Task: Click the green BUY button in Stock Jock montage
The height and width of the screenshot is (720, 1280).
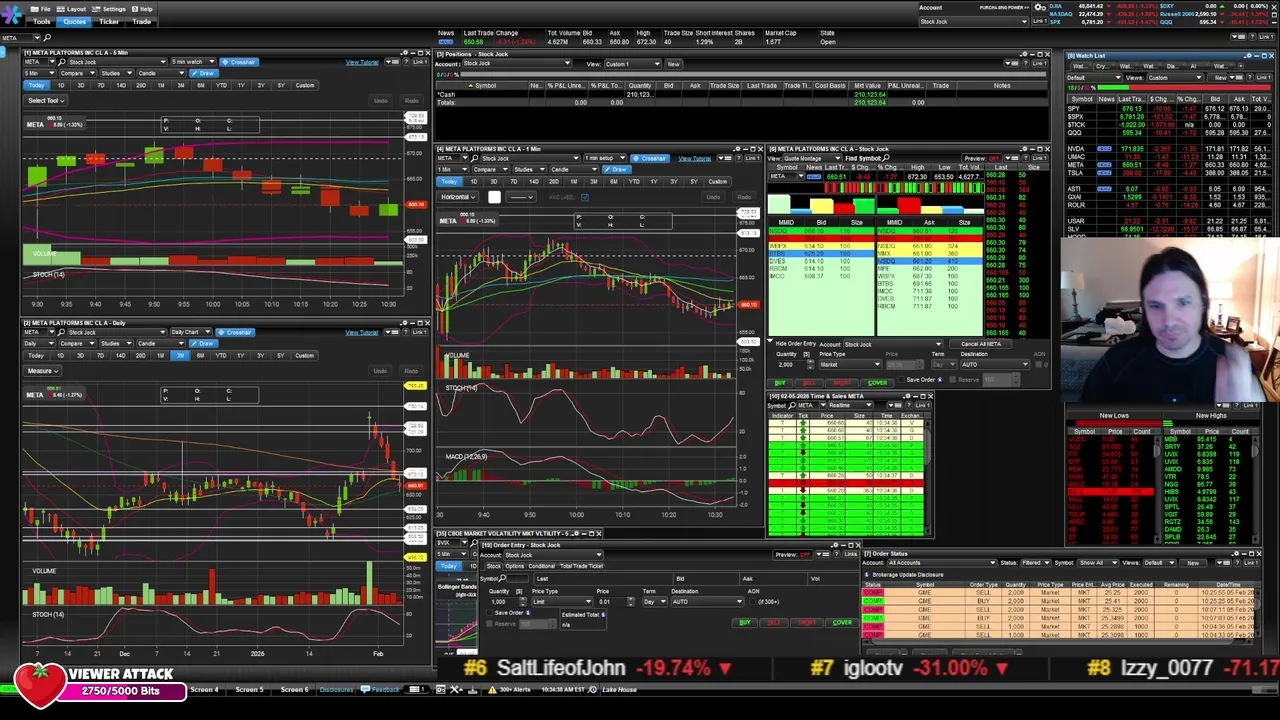Action: coord(781,382)
